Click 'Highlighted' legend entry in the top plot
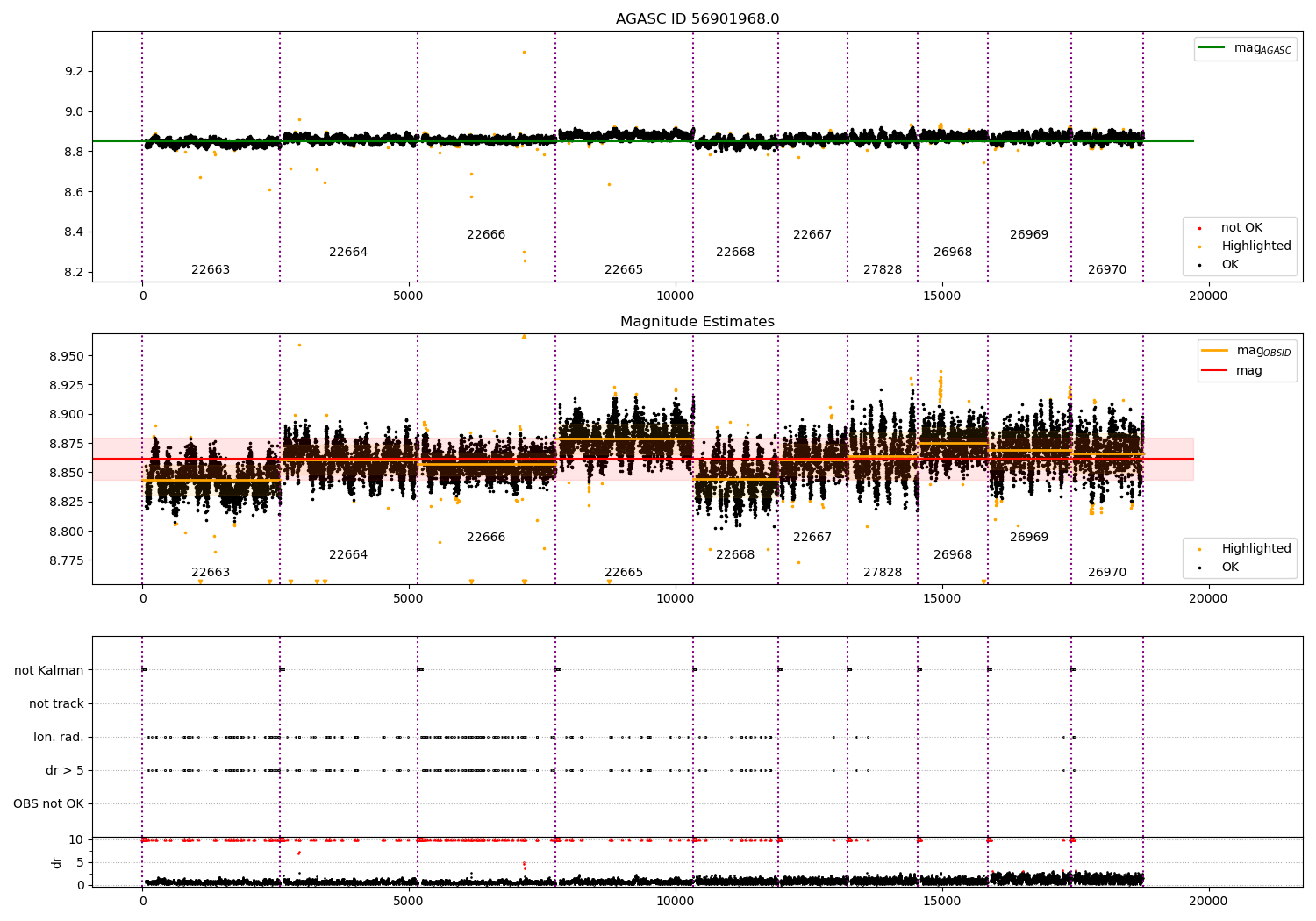The image size is (1316, 921). (x=1256, y=246)
